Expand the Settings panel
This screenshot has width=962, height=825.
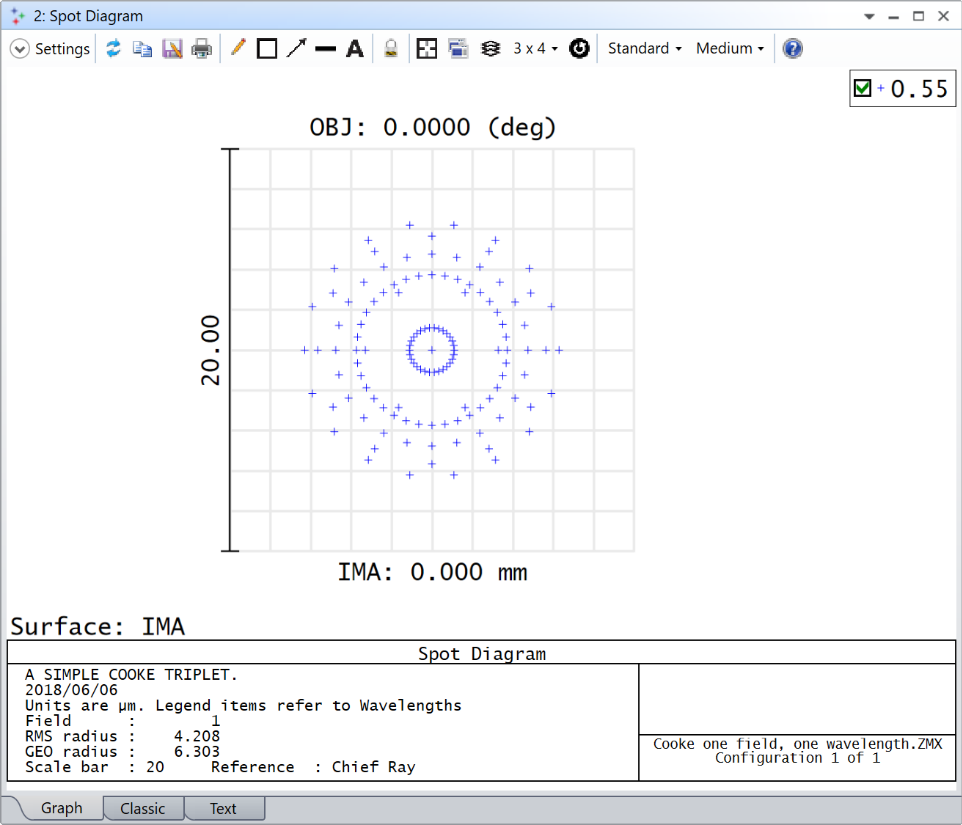[19, 48]
